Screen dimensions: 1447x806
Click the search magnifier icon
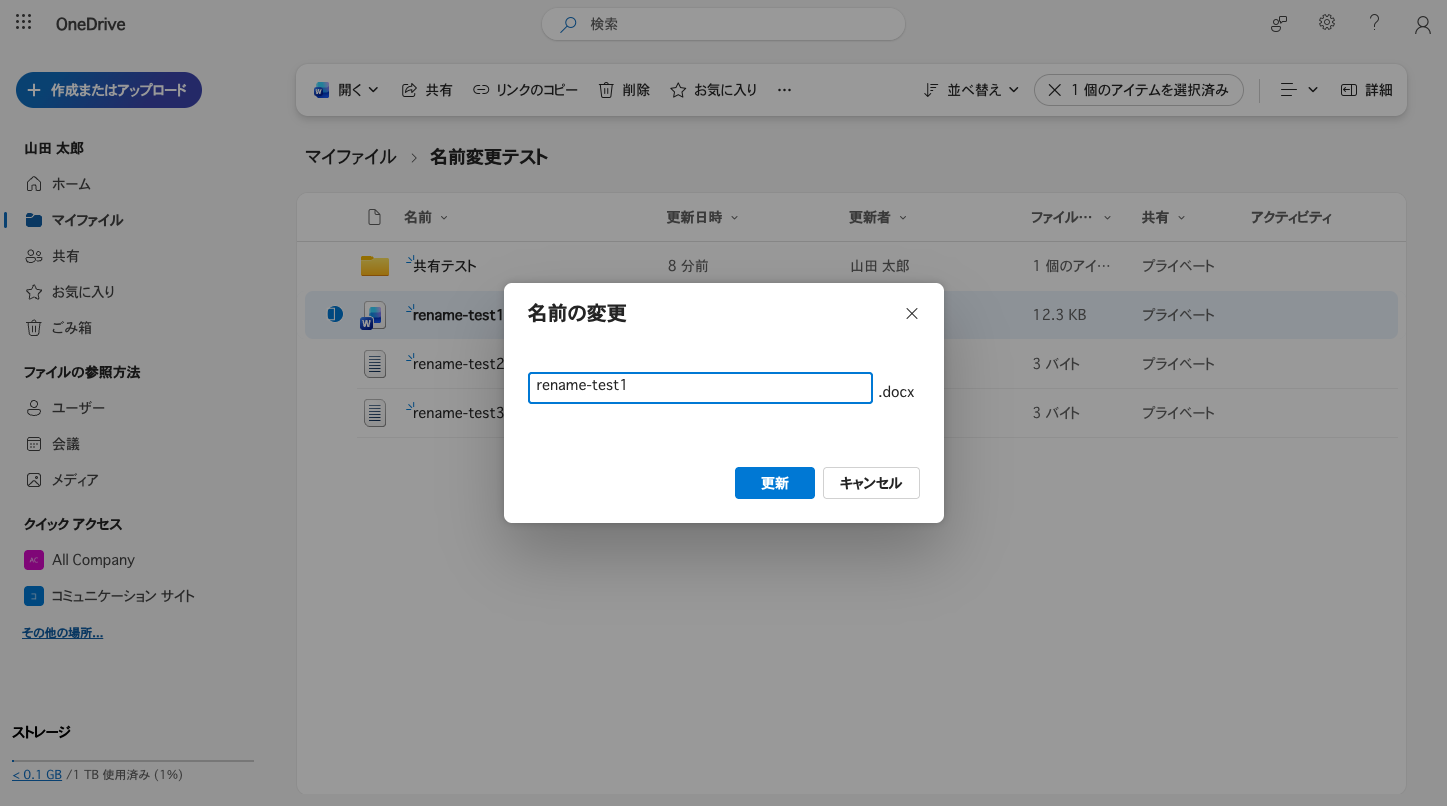(568, 24)
